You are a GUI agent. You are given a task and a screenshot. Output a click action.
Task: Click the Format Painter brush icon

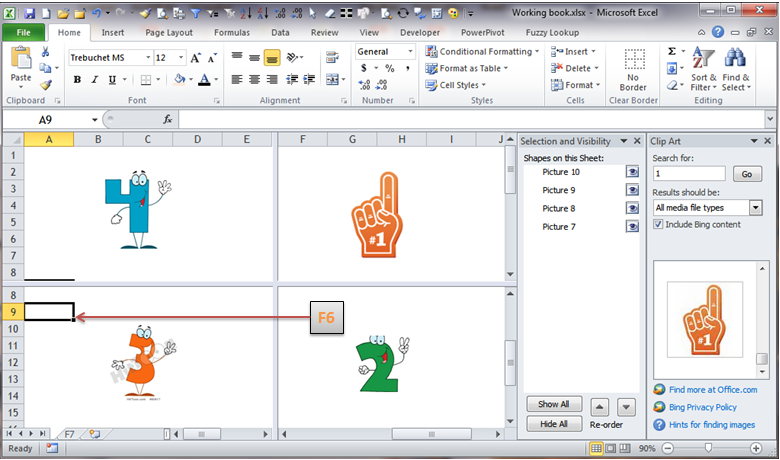coord(46,86)
